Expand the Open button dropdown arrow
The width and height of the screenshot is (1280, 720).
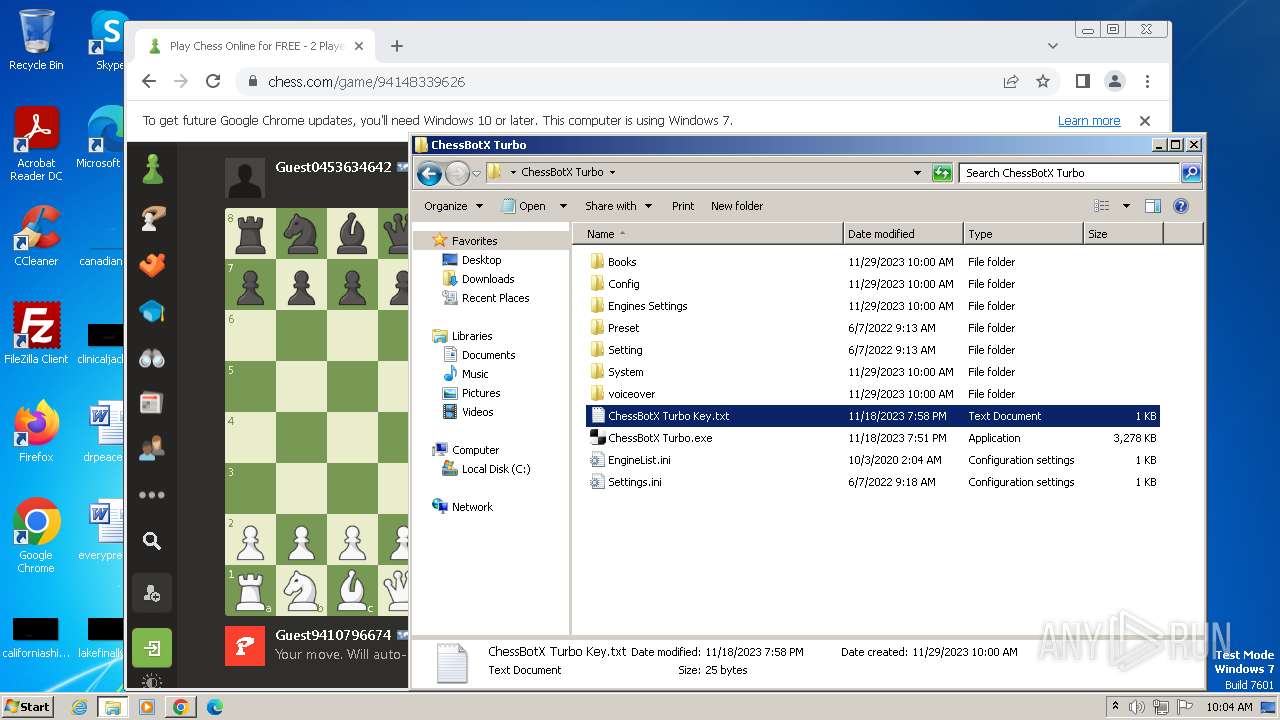[x=563, y=206]
